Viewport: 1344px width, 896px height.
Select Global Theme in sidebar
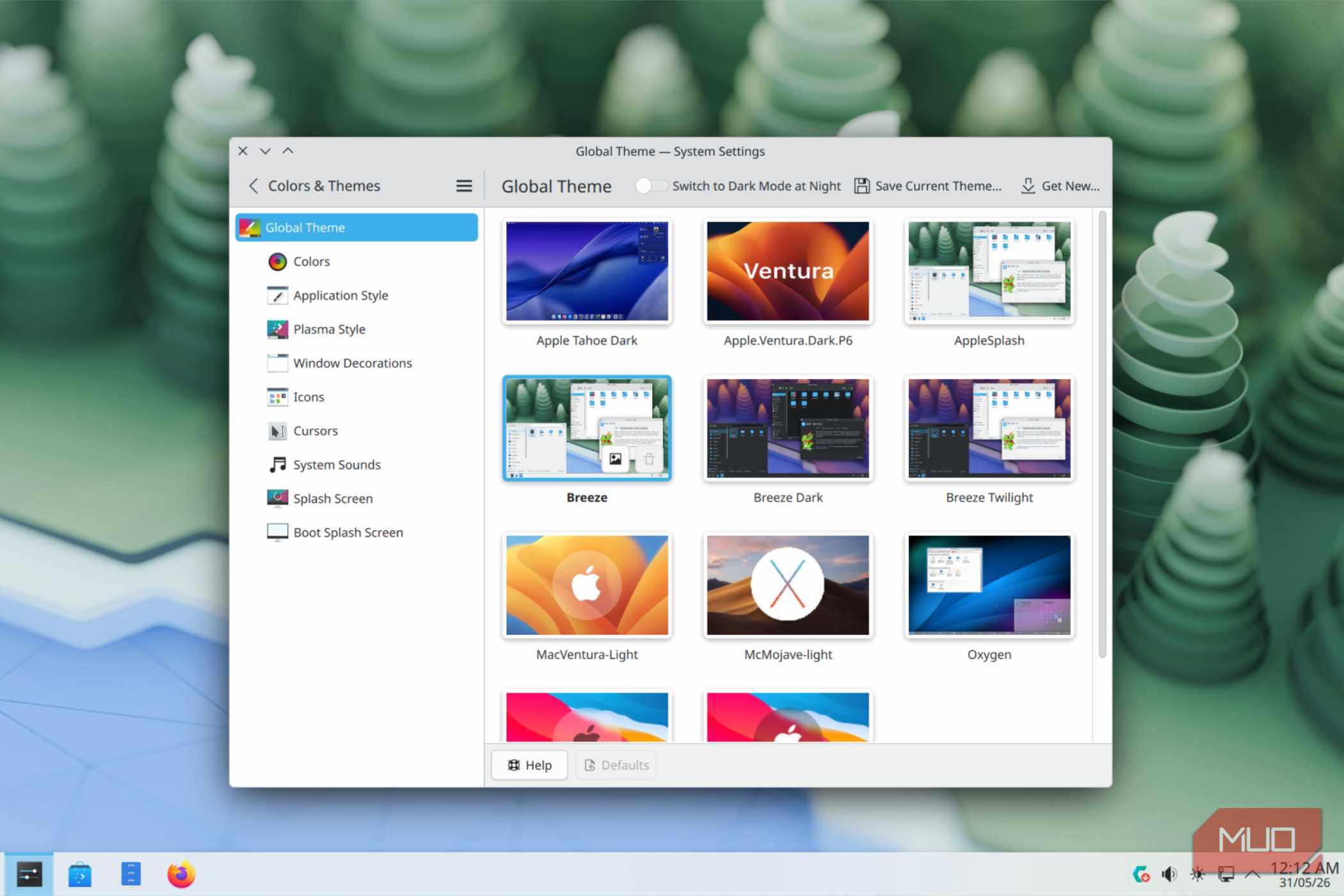356,228
